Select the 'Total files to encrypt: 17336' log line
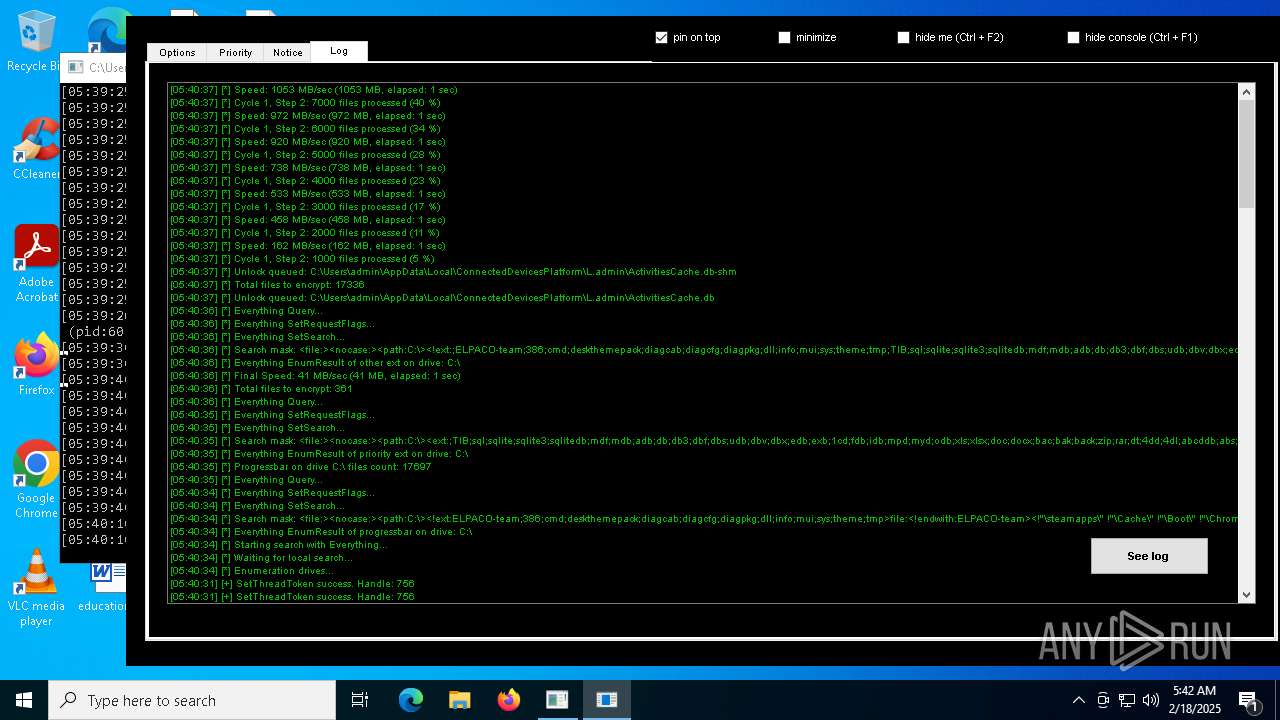This screenshot has width=1280, height=720. point(267,285)
